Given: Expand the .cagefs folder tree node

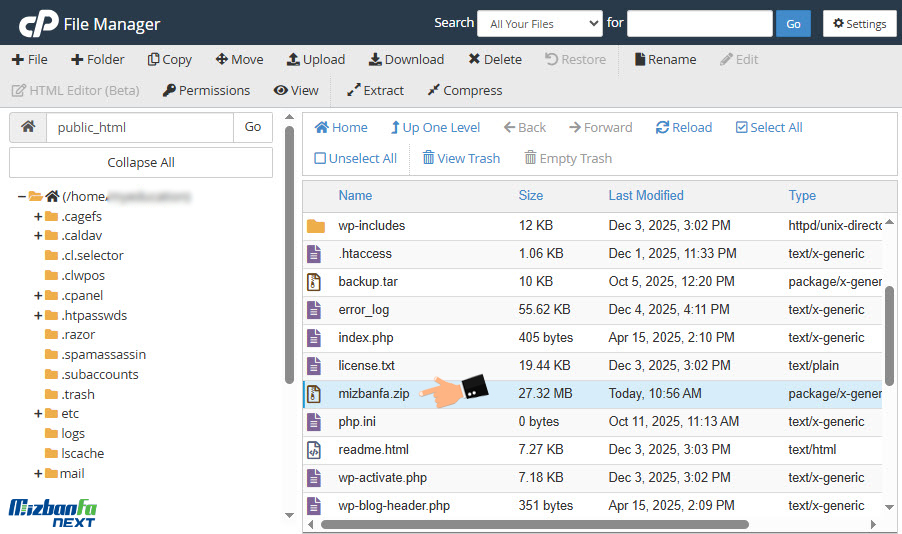Looking at the screenshot, I should [38, 216].
